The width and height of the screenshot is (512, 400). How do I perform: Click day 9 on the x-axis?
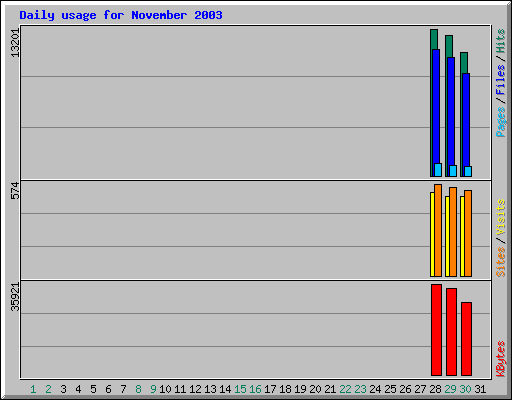click(x=153, y=389)
